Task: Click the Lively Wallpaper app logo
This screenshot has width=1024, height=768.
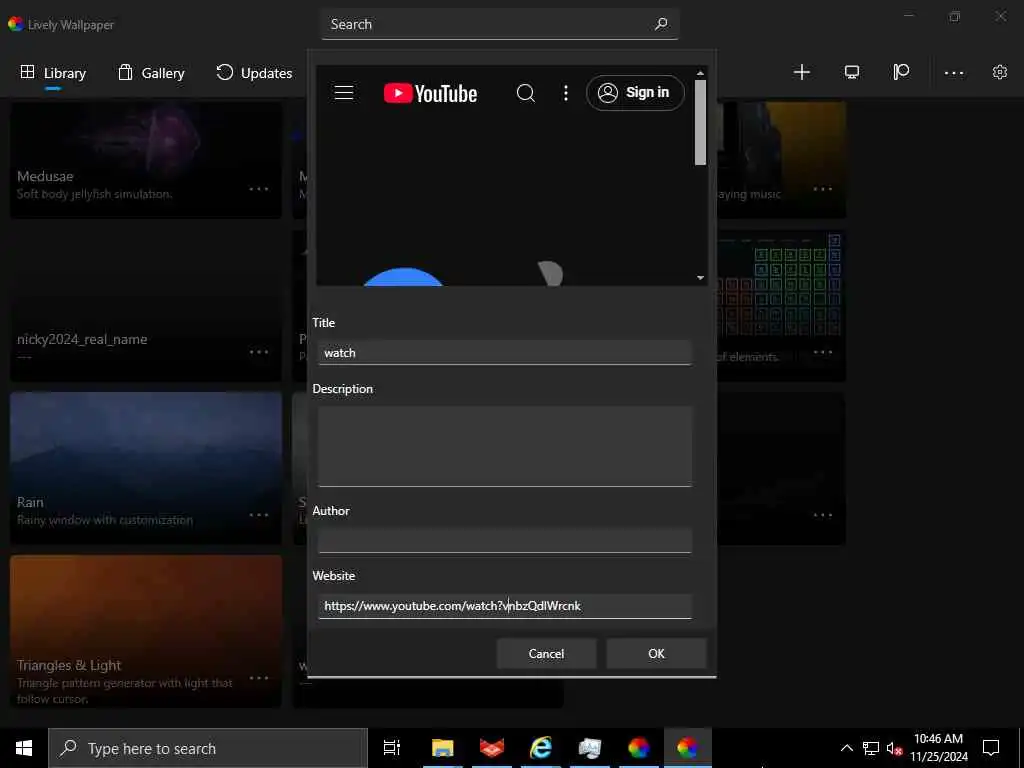Action: pos(16,24)
